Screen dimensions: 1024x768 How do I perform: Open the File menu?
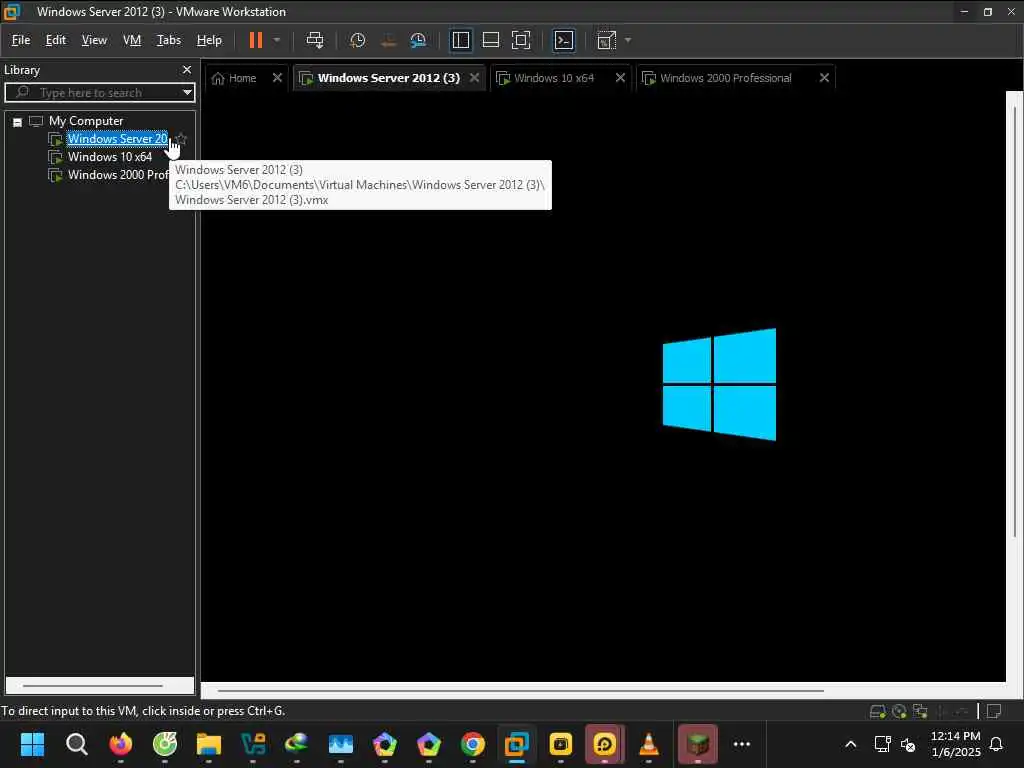(x=21, y=40)
